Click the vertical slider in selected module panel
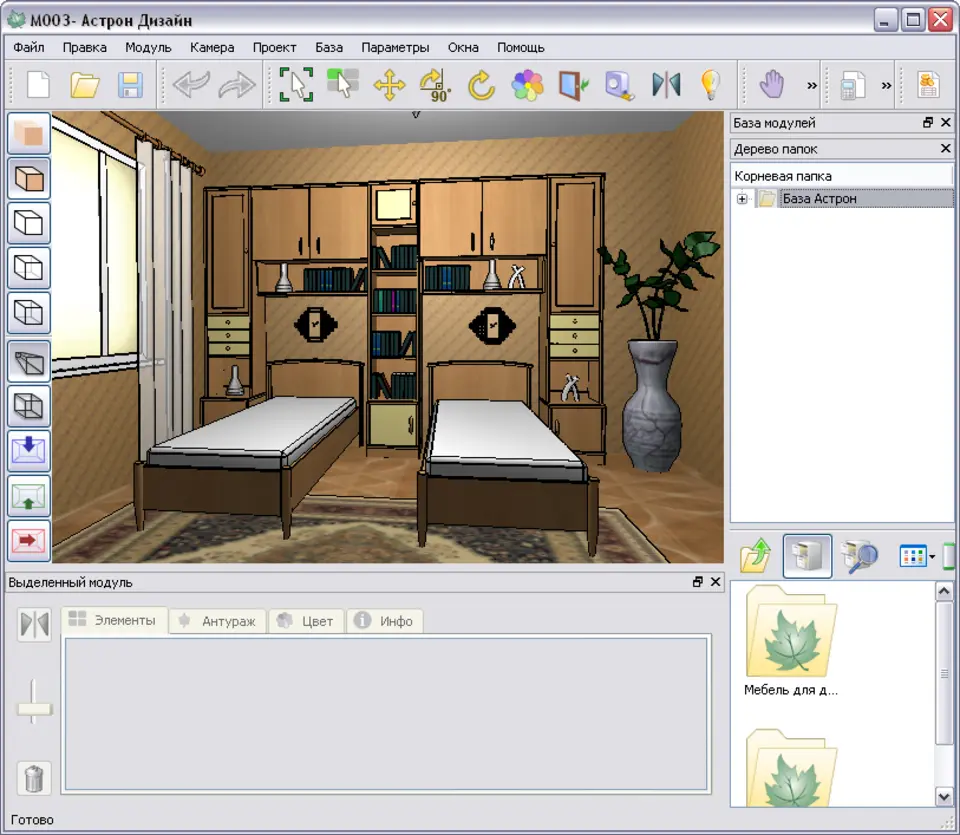 (34, 709)
